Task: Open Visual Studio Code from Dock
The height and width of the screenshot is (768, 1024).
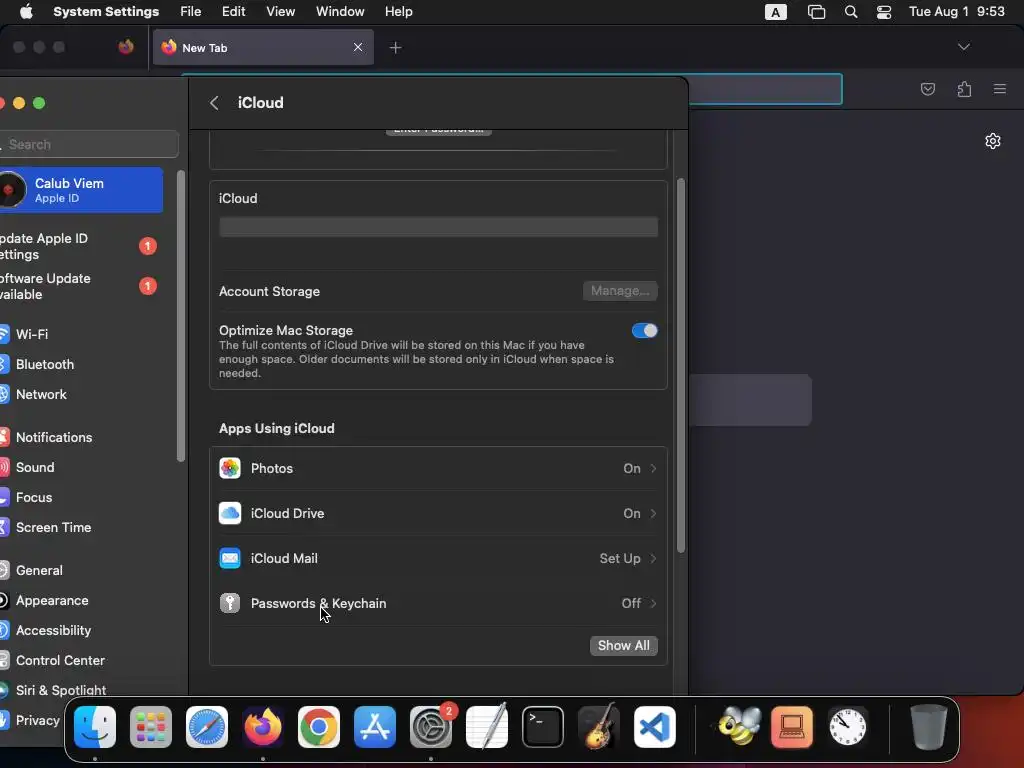Action: point(655,727)
